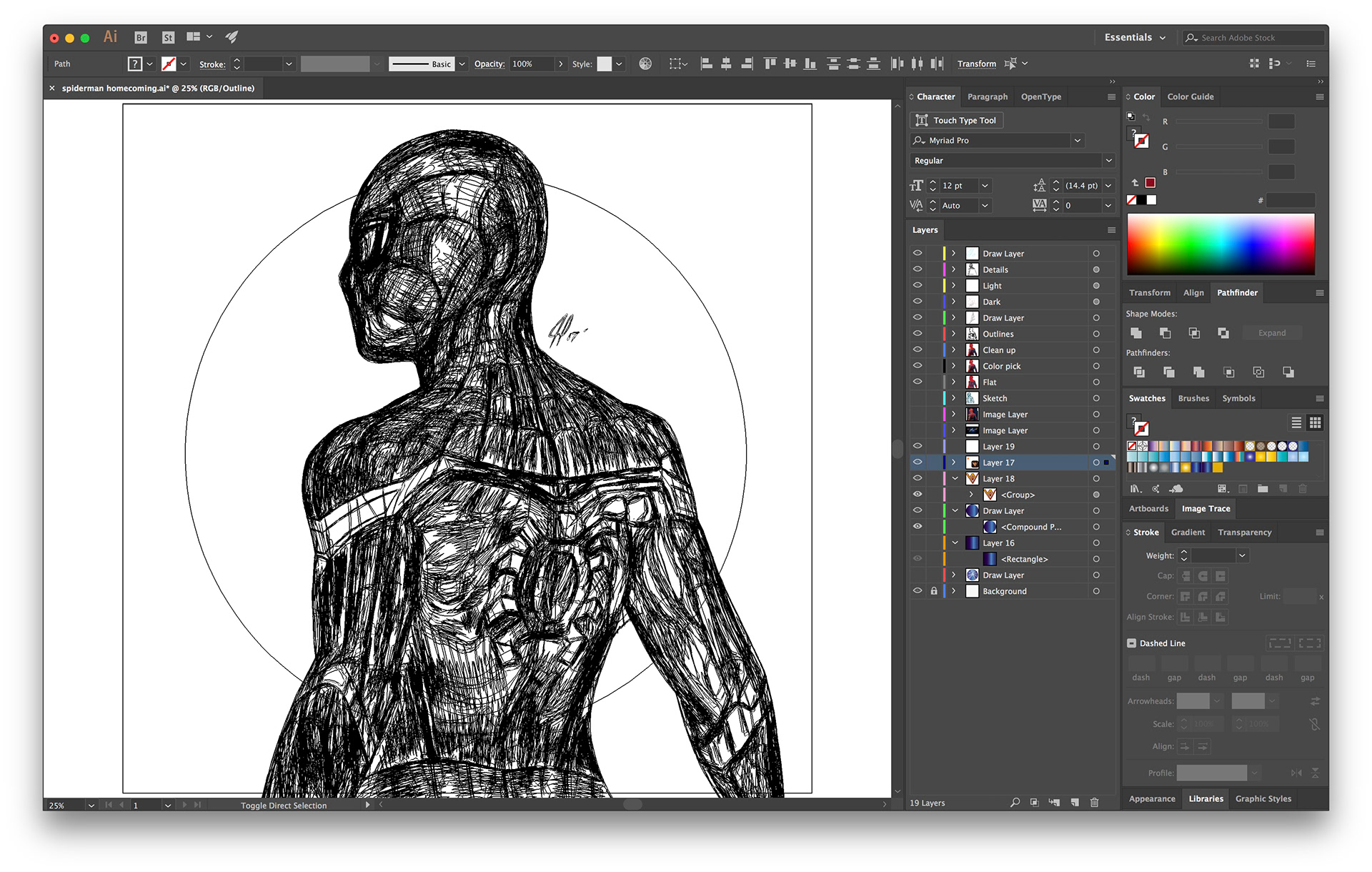The height and width of the screenshot is (872, 1372).
Task: Hide the Flat layer
Action: pyautogui.click(x=918, y=382)
